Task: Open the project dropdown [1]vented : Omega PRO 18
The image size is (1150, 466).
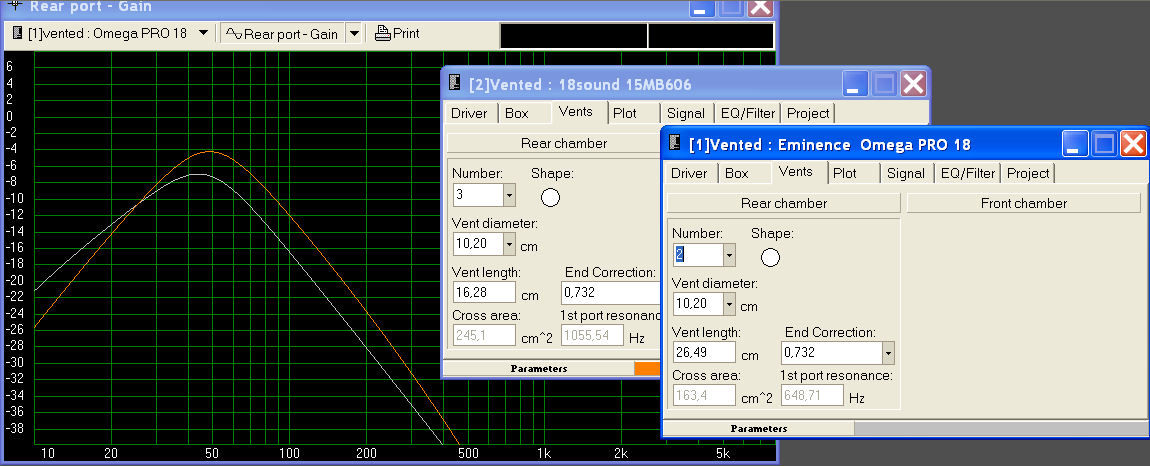Action: click(x=203, y=34)
